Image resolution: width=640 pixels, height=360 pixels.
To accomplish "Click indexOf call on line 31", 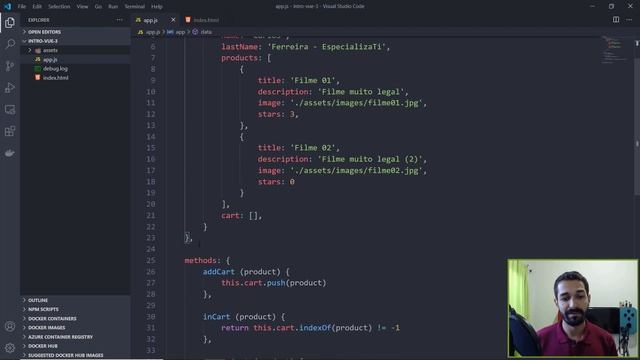I will click(315, 328).
